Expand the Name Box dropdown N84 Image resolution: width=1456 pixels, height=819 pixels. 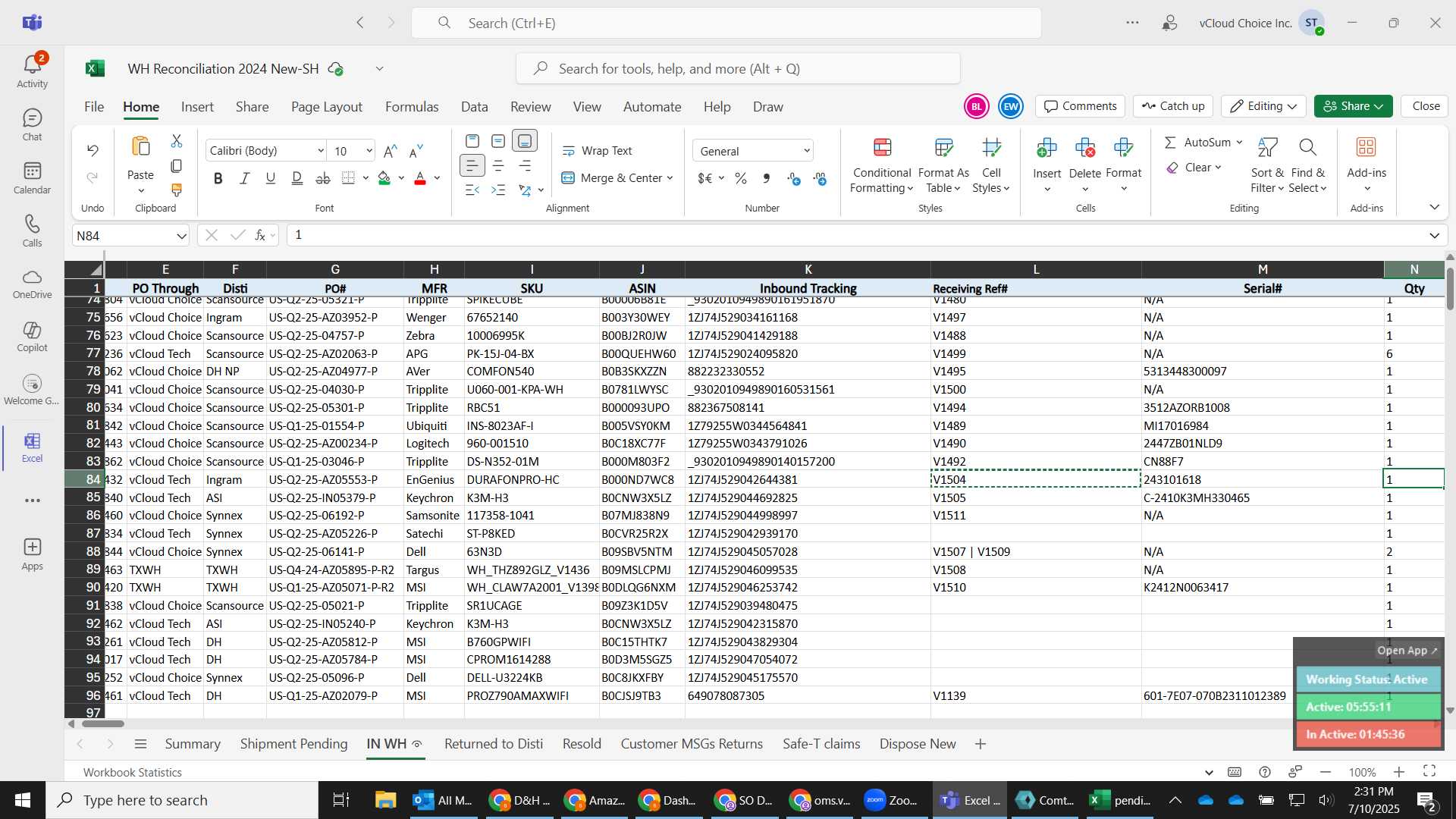click(x=181, y=236)
